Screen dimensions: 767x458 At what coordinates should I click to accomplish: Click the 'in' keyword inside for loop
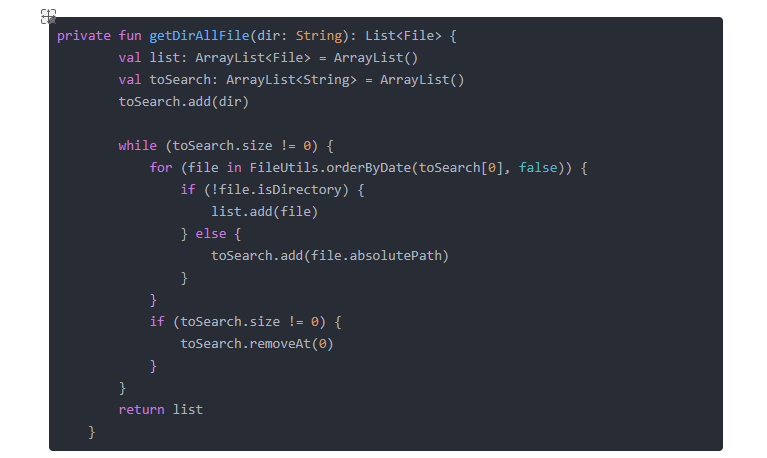point(234,168)
